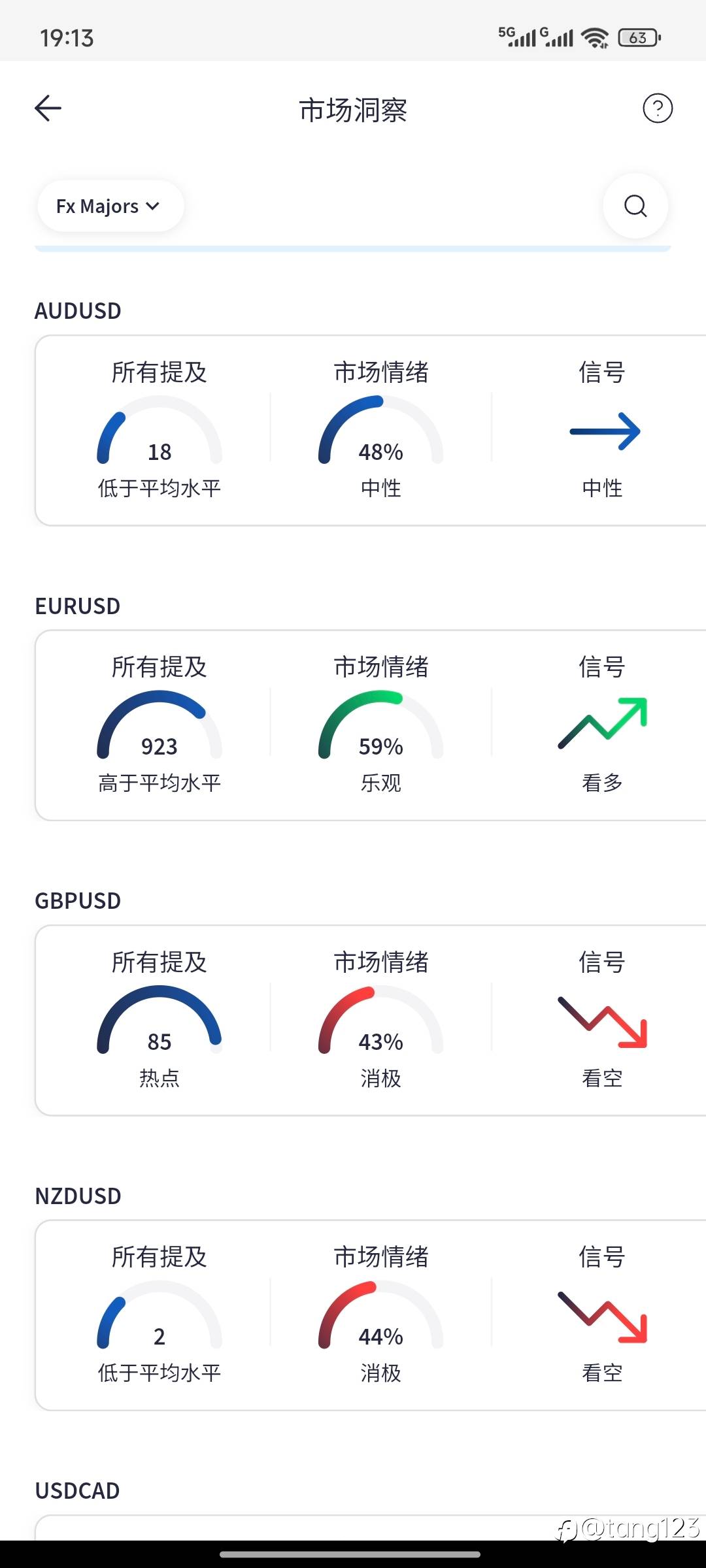Open the AUDUSD pair heading
The image size is (706, 1568).
point(78,311)
